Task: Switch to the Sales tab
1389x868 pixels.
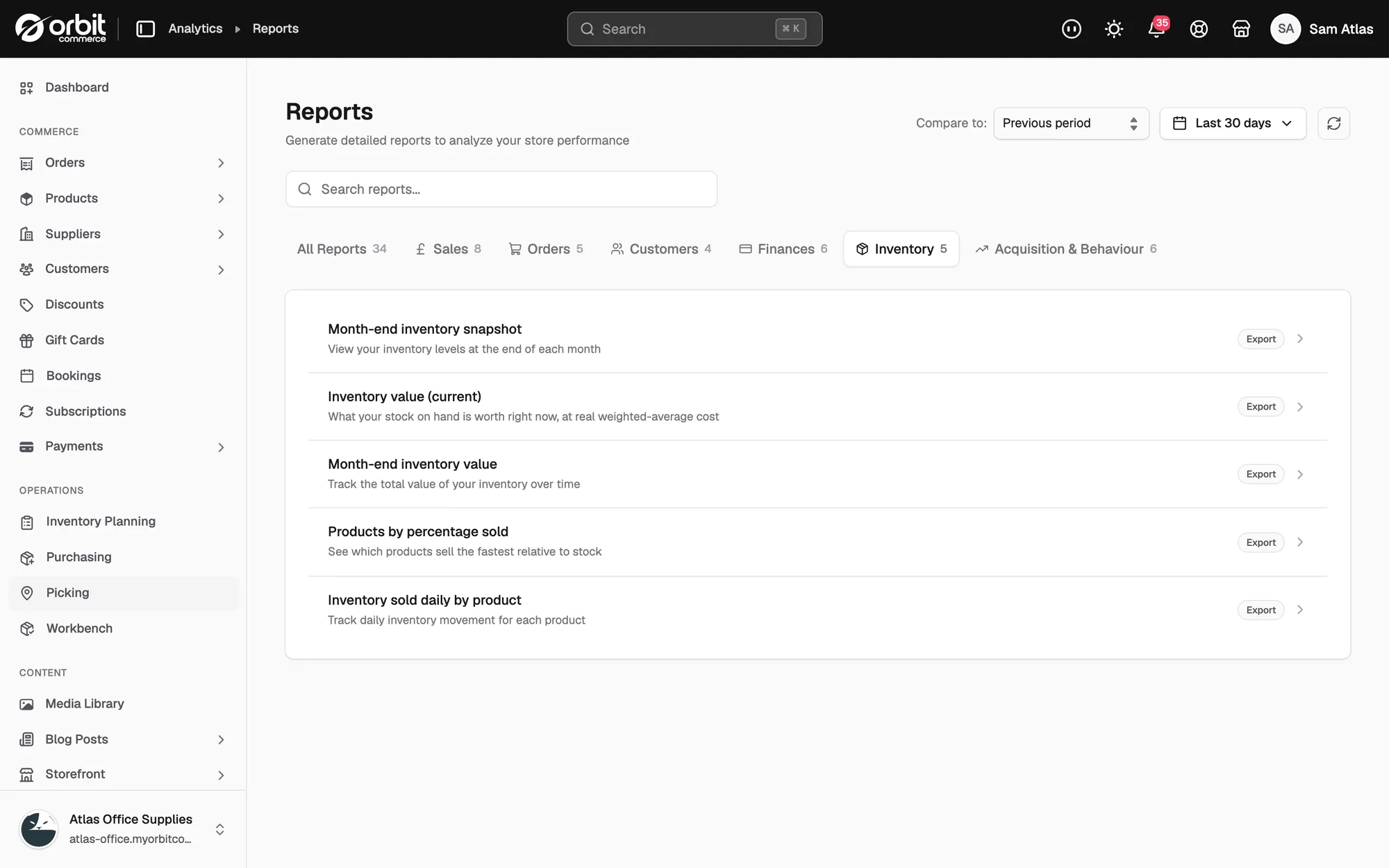Action: tap(448, 249)
